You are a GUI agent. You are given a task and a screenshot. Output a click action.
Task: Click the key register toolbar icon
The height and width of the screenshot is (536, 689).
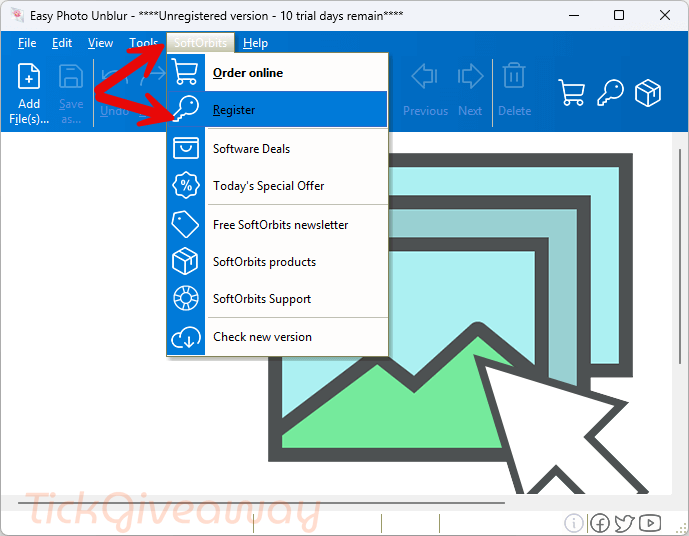click(610, 92)
